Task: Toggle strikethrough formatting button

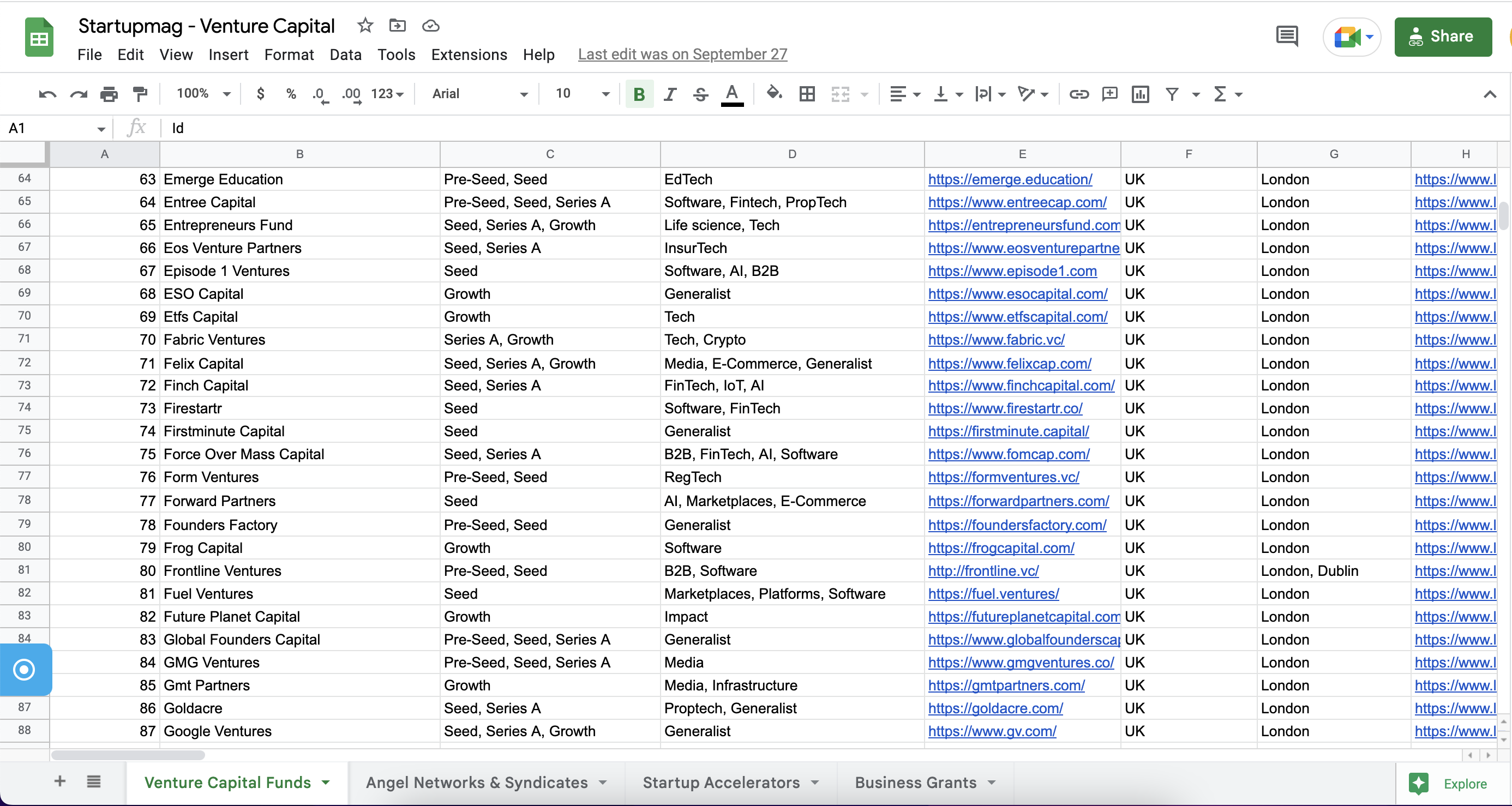Action: [700, 94]
